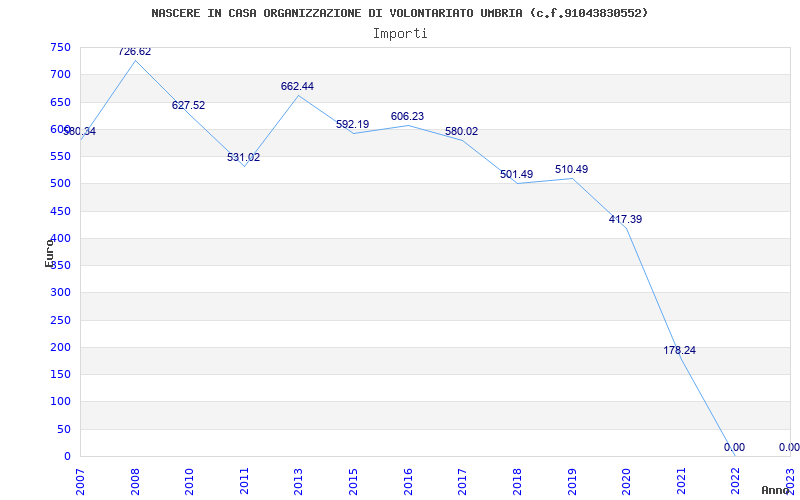Click the 580.34 data label for 2007
The height and width of the screenshot is (500, 800).
pyautogui.click(x=80, y=131)
